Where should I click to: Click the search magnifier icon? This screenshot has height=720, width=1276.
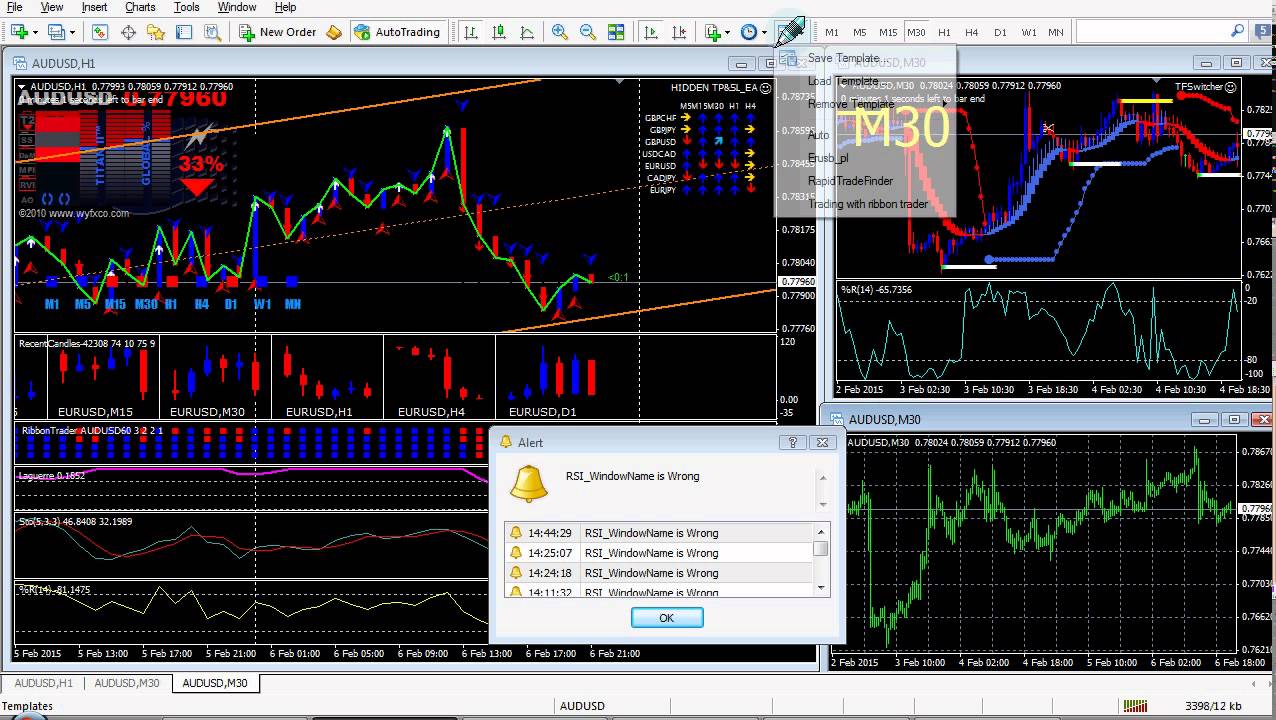point(1238,32)
